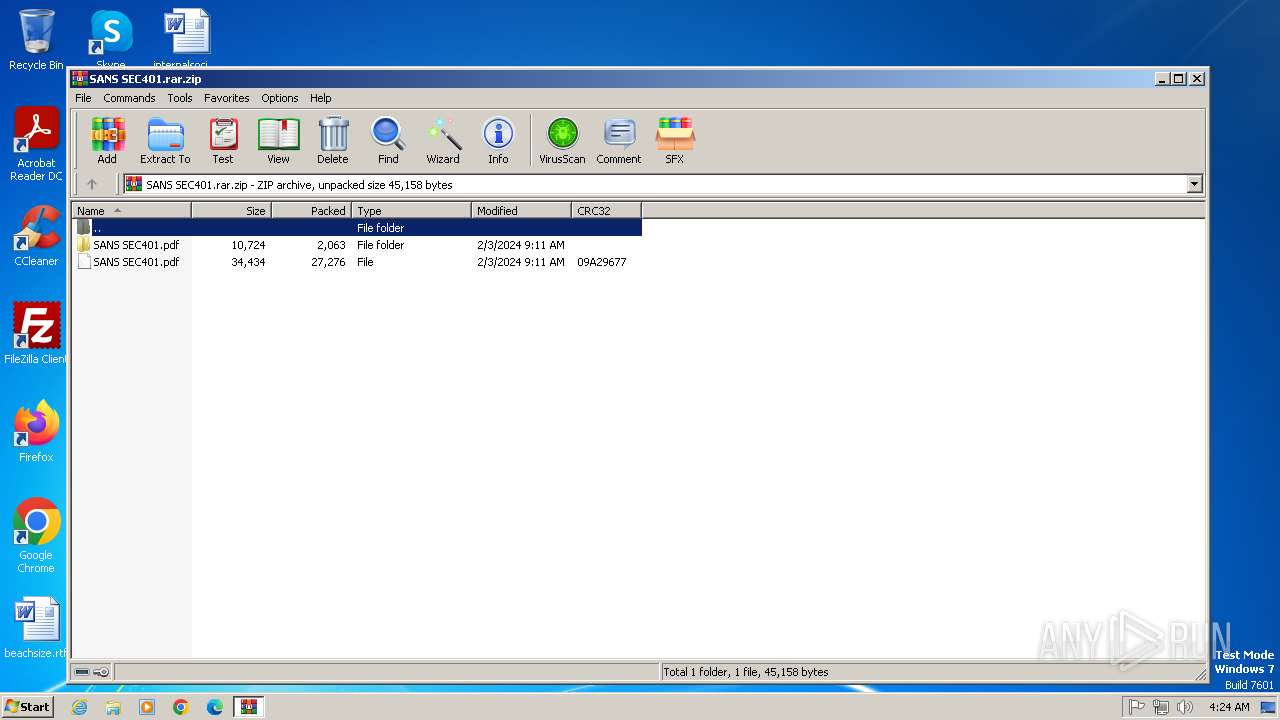This screenshot has width=1280, height=720.
Task: Show archive Info
Action: (498, 140)
